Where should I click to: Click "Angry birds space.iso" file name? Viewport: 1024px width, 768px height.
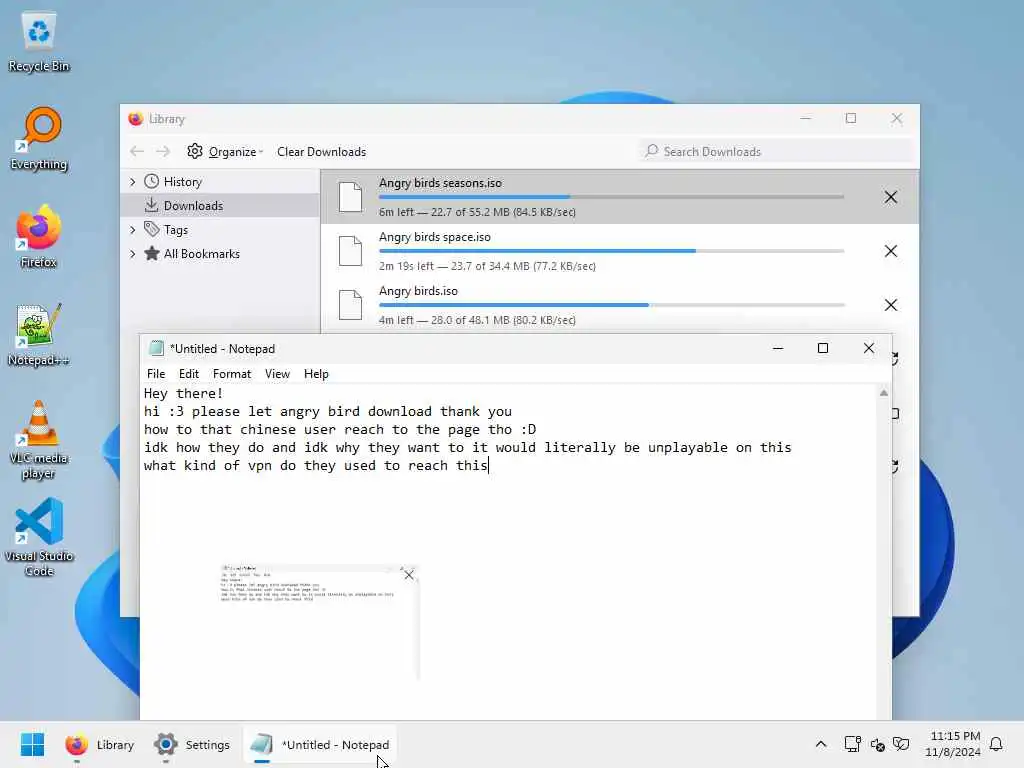(434, 237)
